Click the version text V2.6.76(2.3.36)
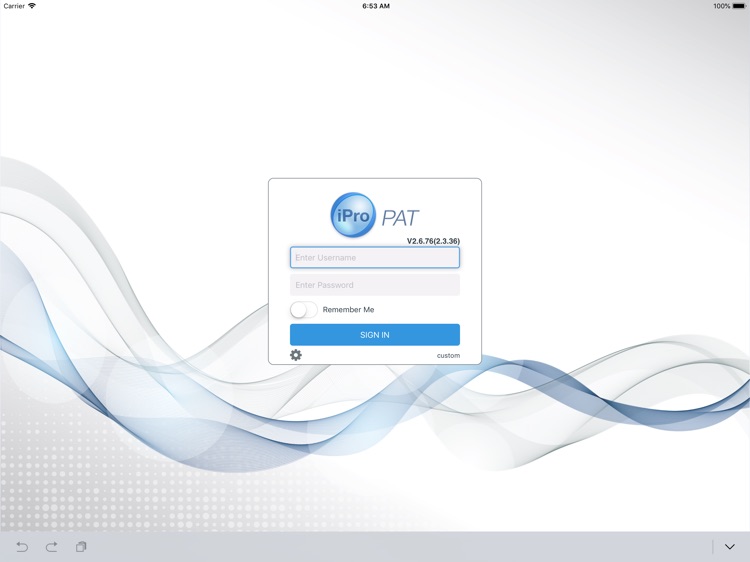This screenshot has width=750, height=562. tap(433, 241)
